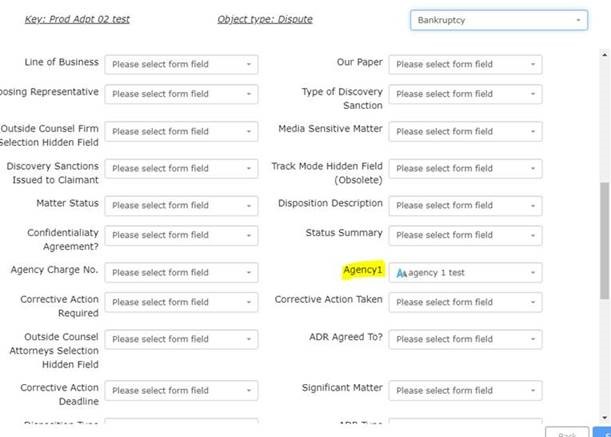
Task: Open Confidentiality Agreement dropdown
Action: tap(182, 235)
